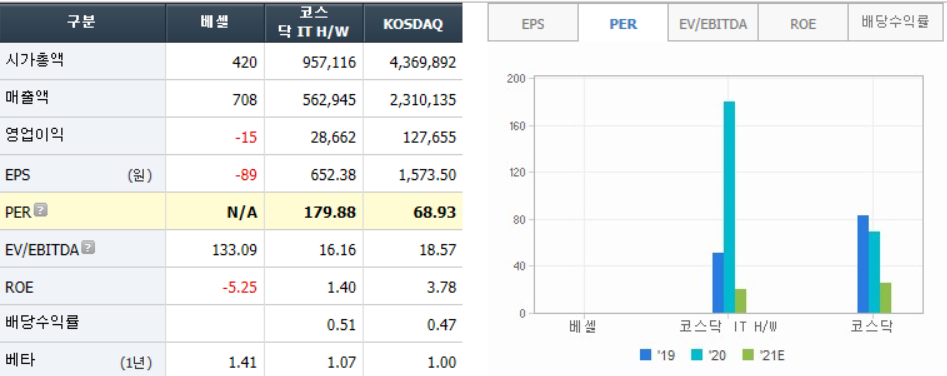Click the value 4,369,892
Screen dimensions: 947x376
[422, 62]
